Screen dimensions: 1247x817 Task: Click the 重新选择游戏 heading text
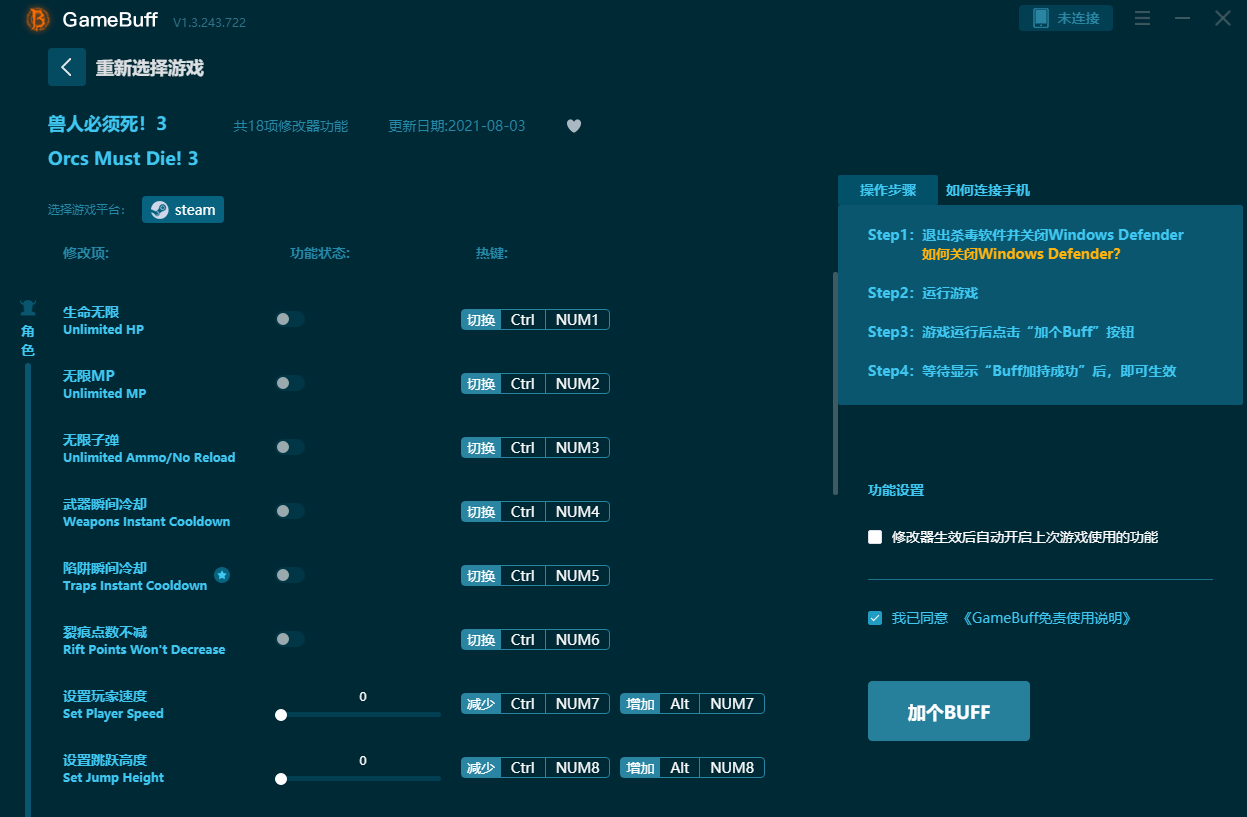[x=150, y=68]
